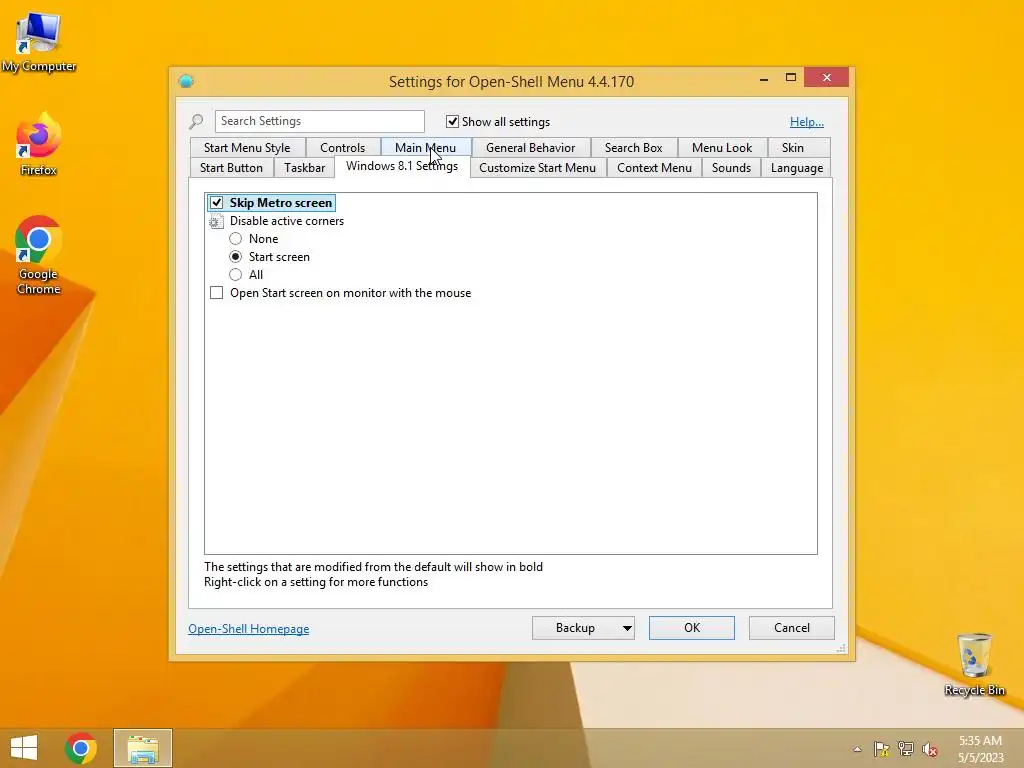This screenshot has width=1024, height=768.
Task: Minimize the Open-Shell settings window
Action: click(763, 79)
